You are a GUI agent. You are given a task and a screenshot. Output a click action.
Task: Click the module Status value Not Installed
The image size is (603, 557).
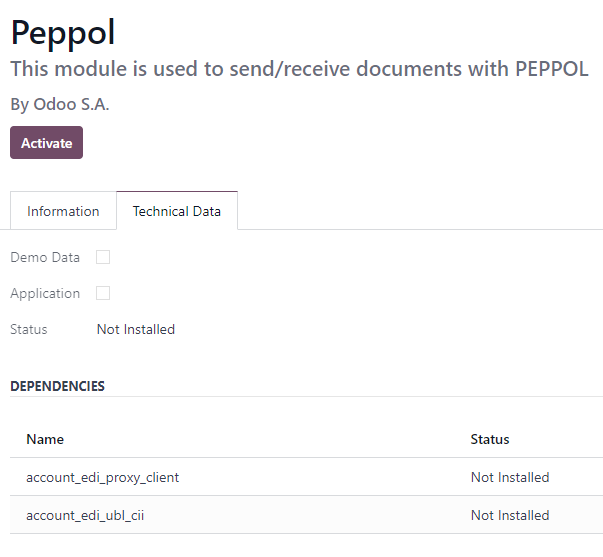(136, 329)
